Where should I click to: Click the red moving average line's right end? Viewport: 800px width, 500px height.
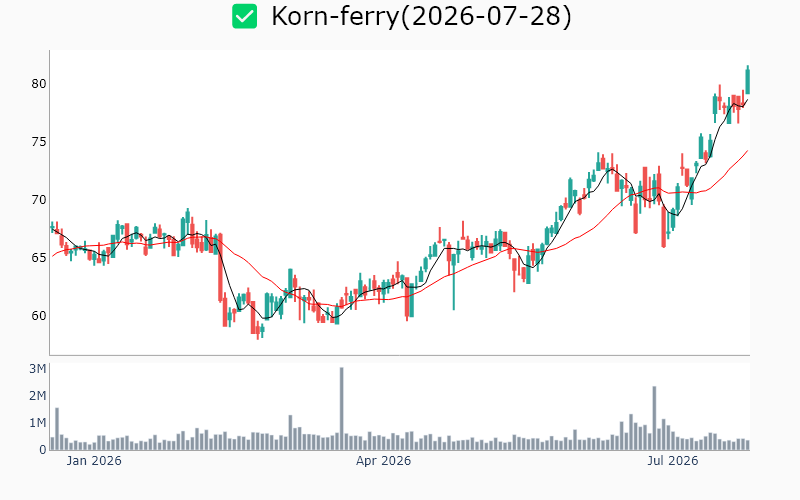point(747,151)
